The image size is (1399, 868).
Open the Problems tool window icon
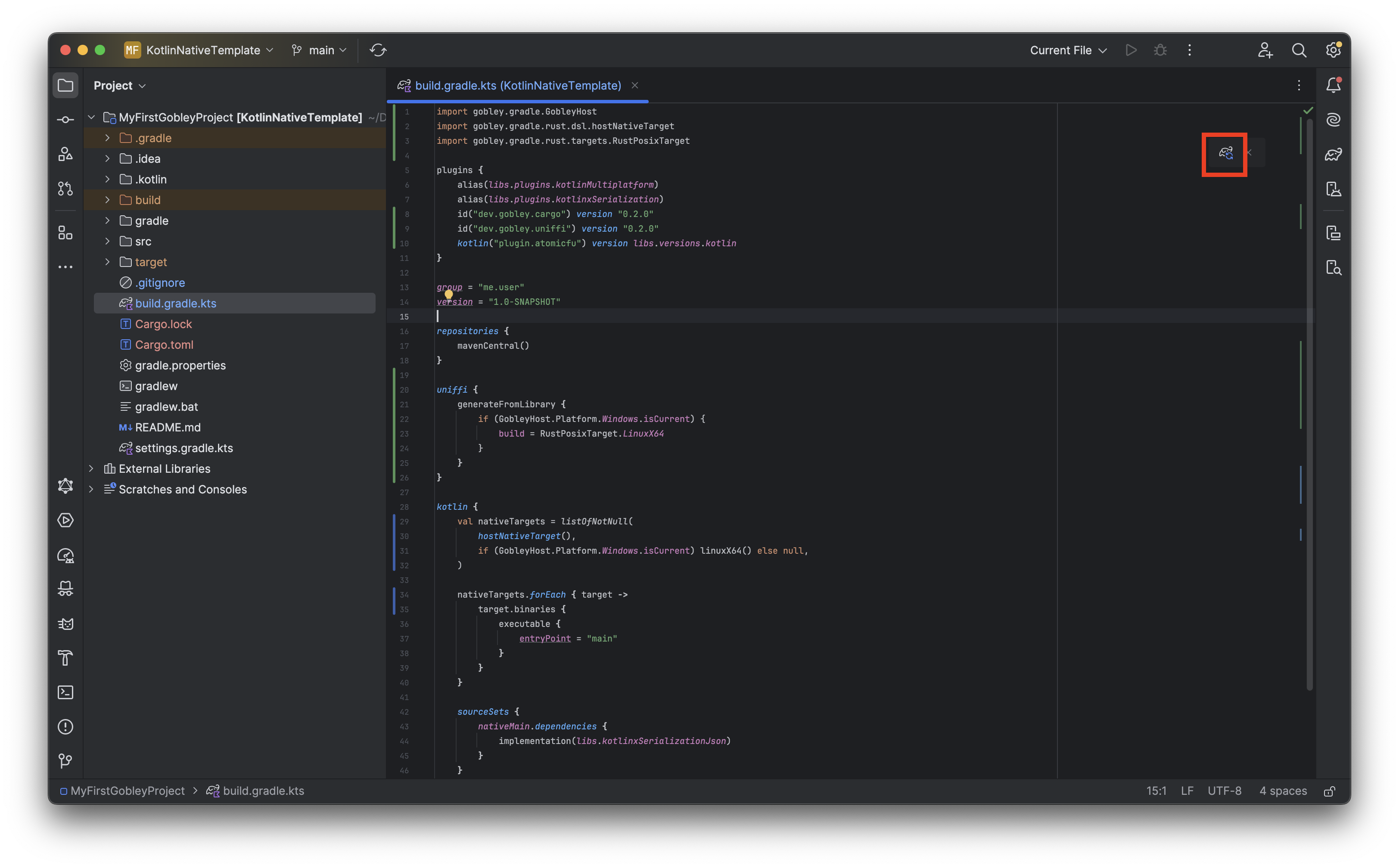coord(65,727)
